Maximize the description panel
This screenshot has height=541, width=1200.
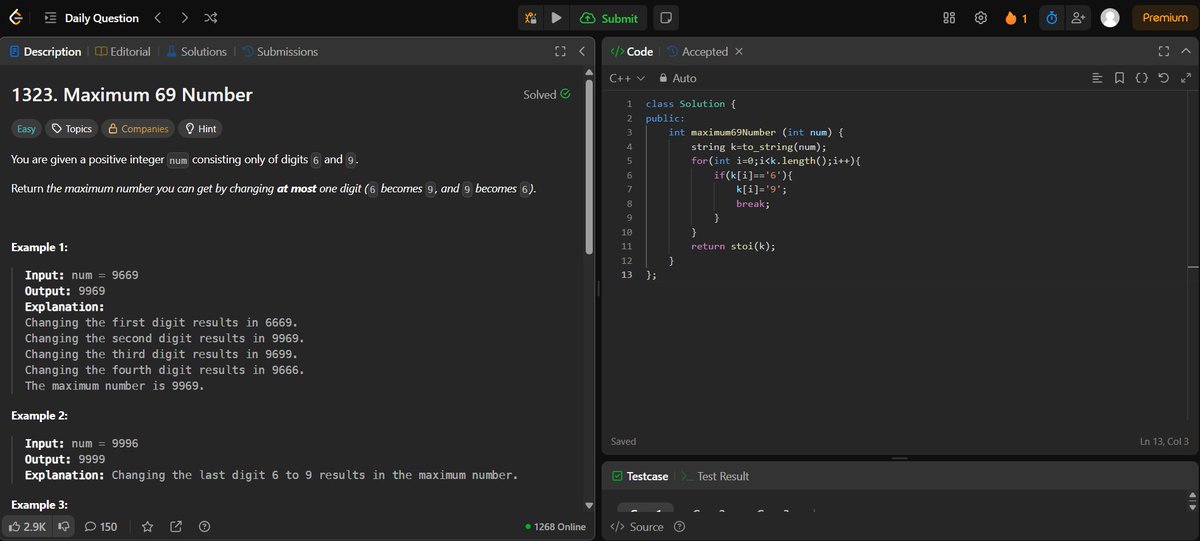[560, 51]
